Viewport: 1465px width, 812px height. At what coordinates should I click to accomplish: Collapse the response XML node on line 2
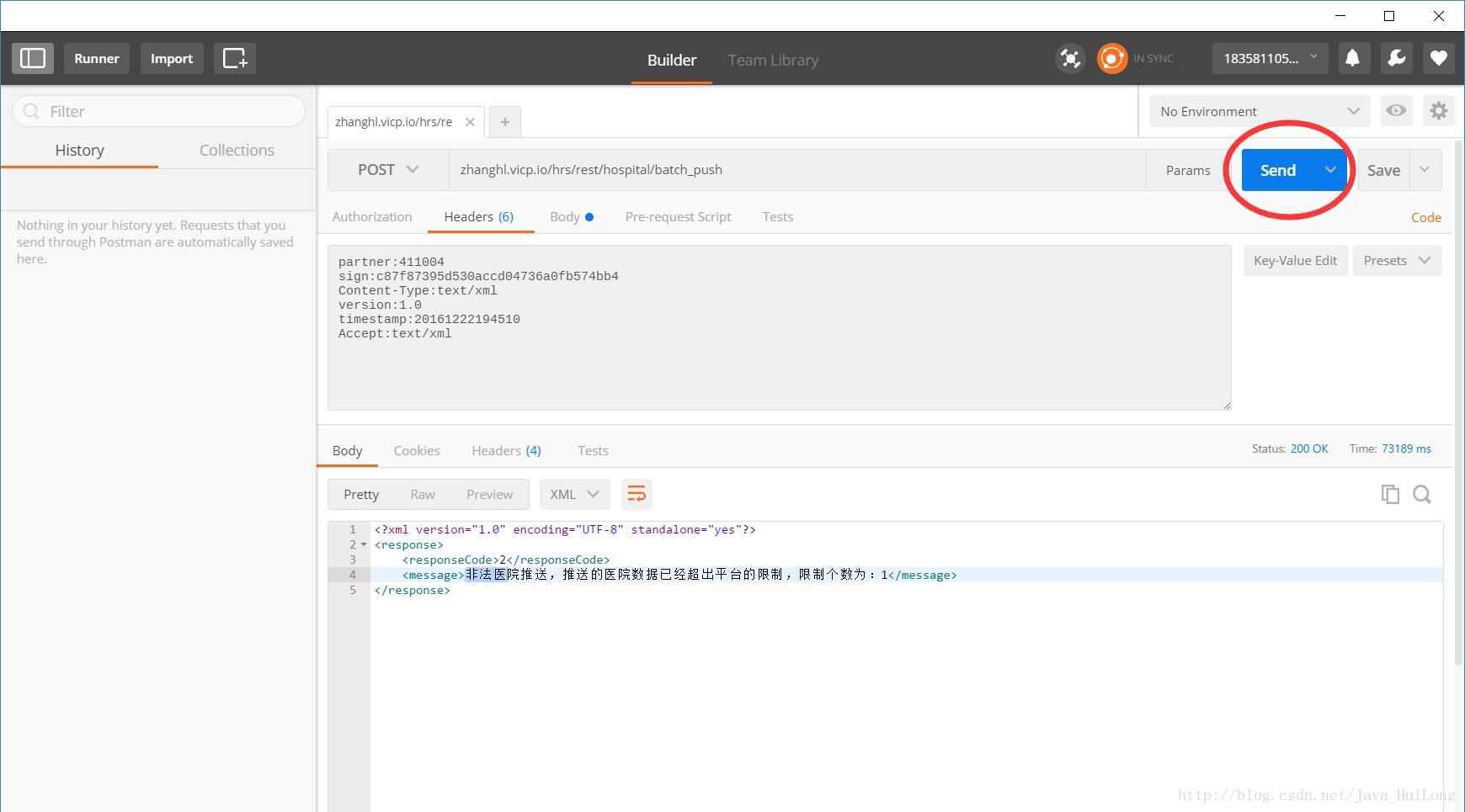tap(364, 545)
